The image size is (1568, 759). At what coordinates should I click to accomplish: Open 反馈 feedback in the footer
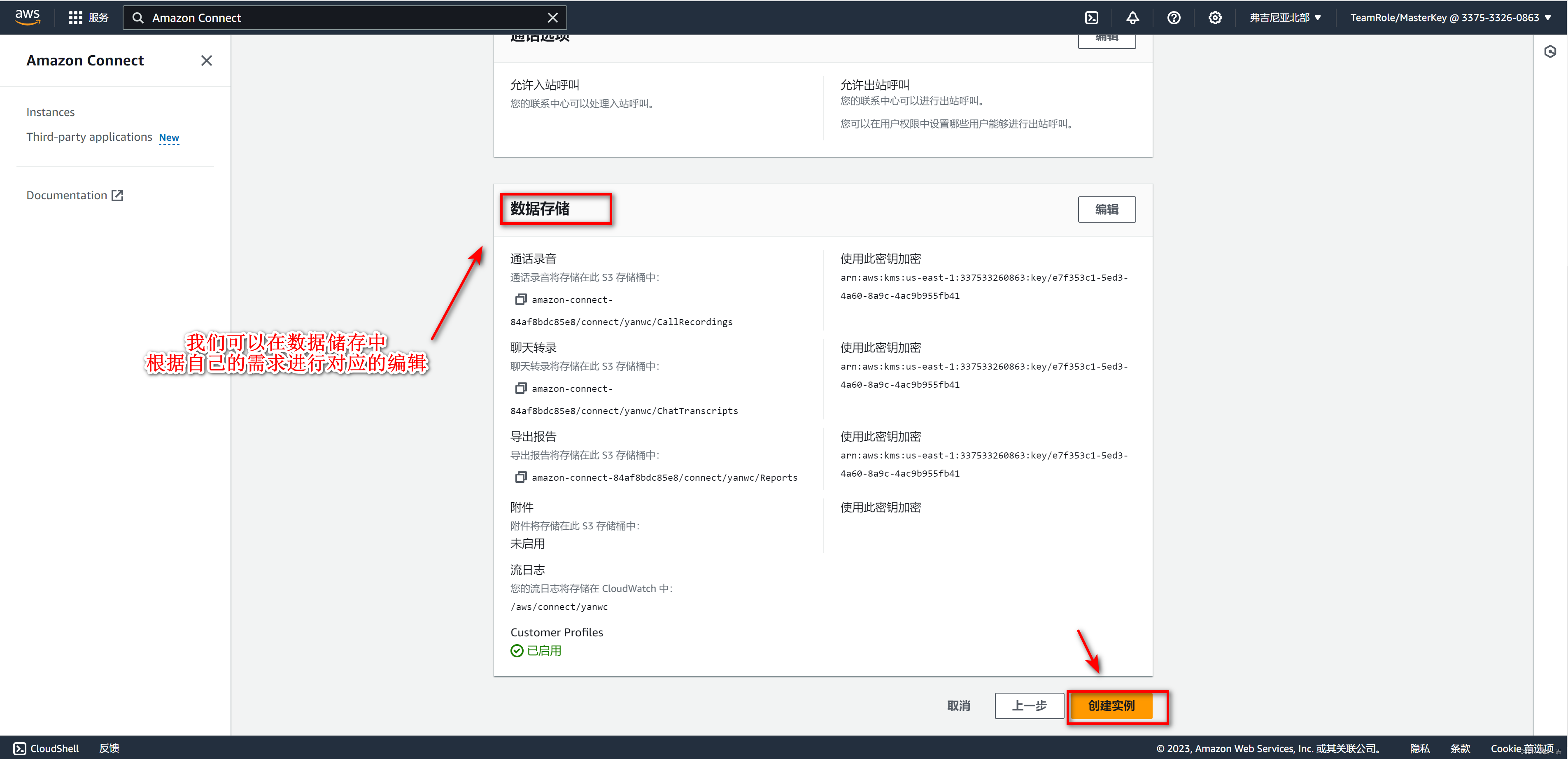point(109,748)
